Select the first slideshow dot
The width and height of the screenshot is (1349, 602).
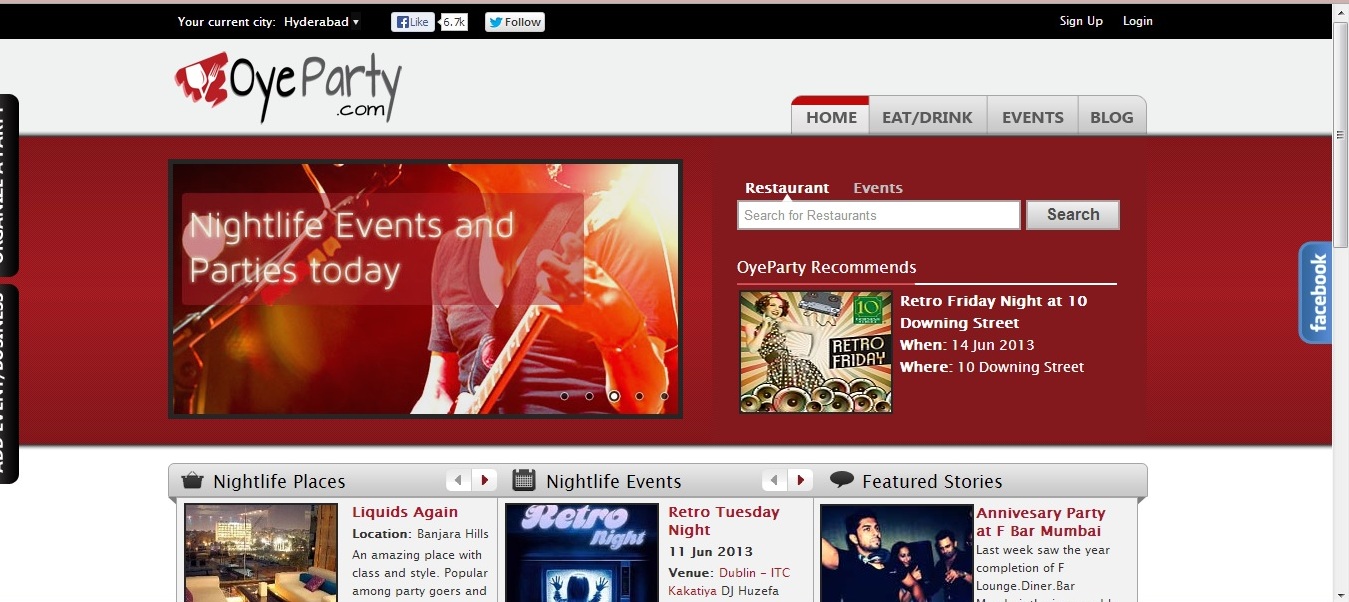pyautogui.click(x=564, y=396)
